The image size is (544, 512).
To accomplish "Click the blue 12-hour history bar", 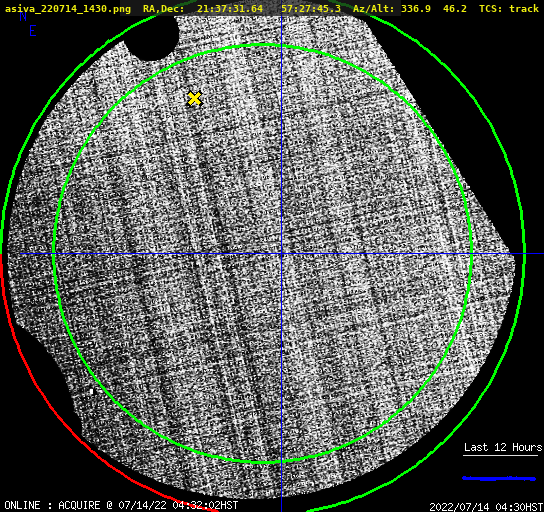I will [499, 478].
